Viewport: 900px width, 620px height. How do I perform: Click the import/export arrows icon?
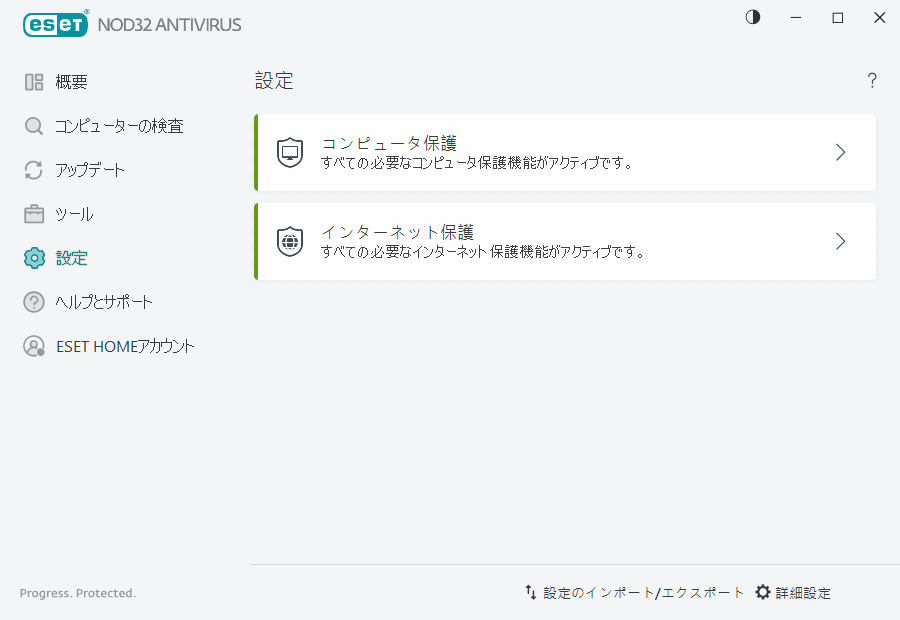pyautogui.click(x=530, y=592)
